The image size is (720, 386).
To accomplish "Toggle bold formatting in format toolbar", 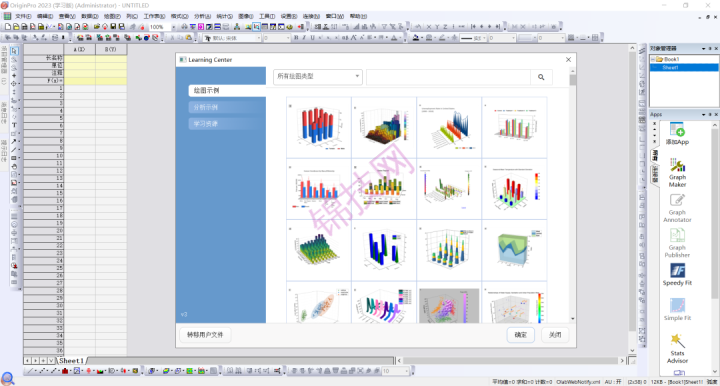I will [296, 38].
